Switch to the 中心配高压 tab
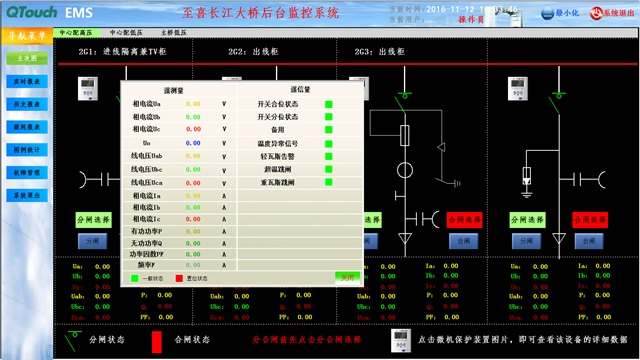640x360 pixels. tap(76, 33)
